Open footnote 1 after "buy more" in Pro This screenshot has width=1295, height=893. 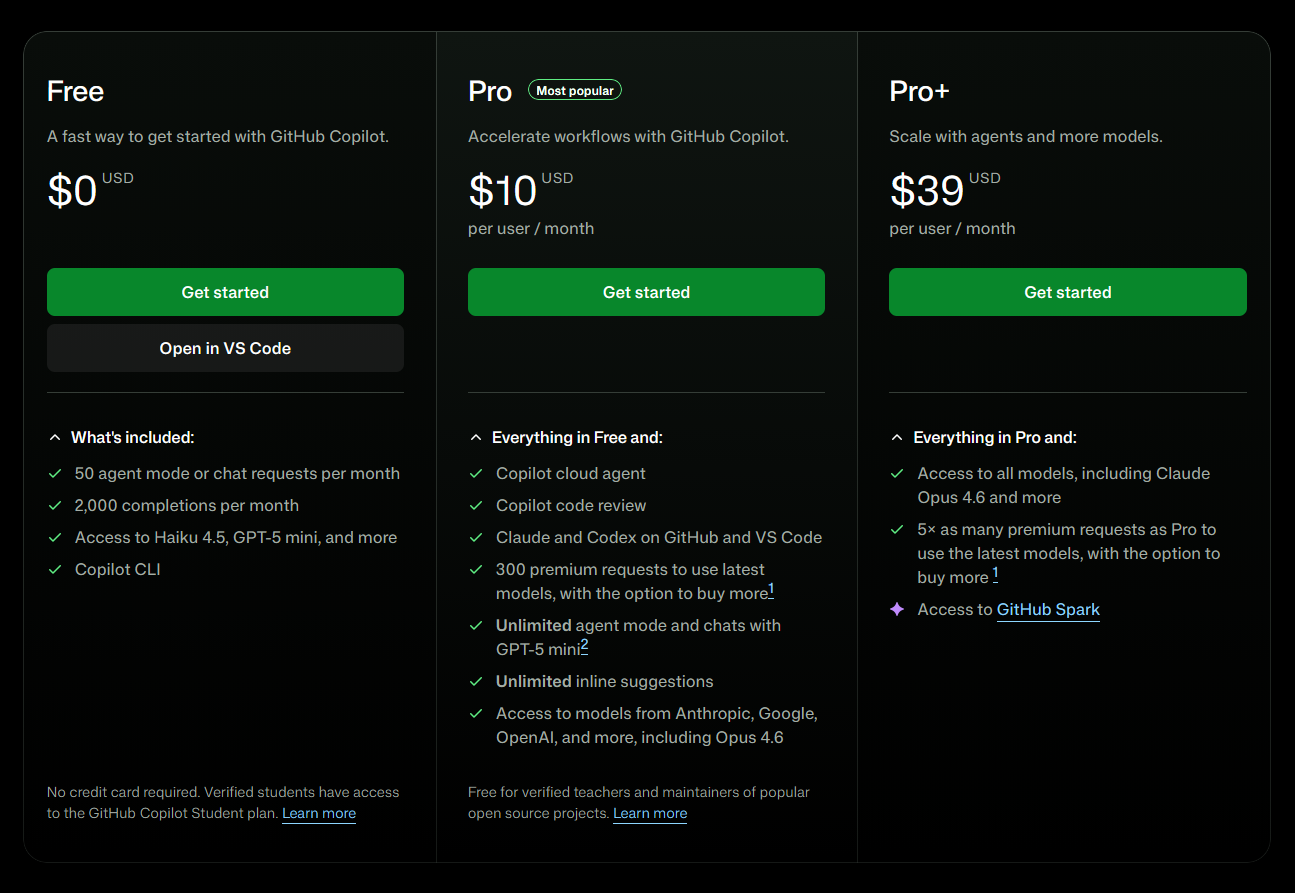[771, 590]
